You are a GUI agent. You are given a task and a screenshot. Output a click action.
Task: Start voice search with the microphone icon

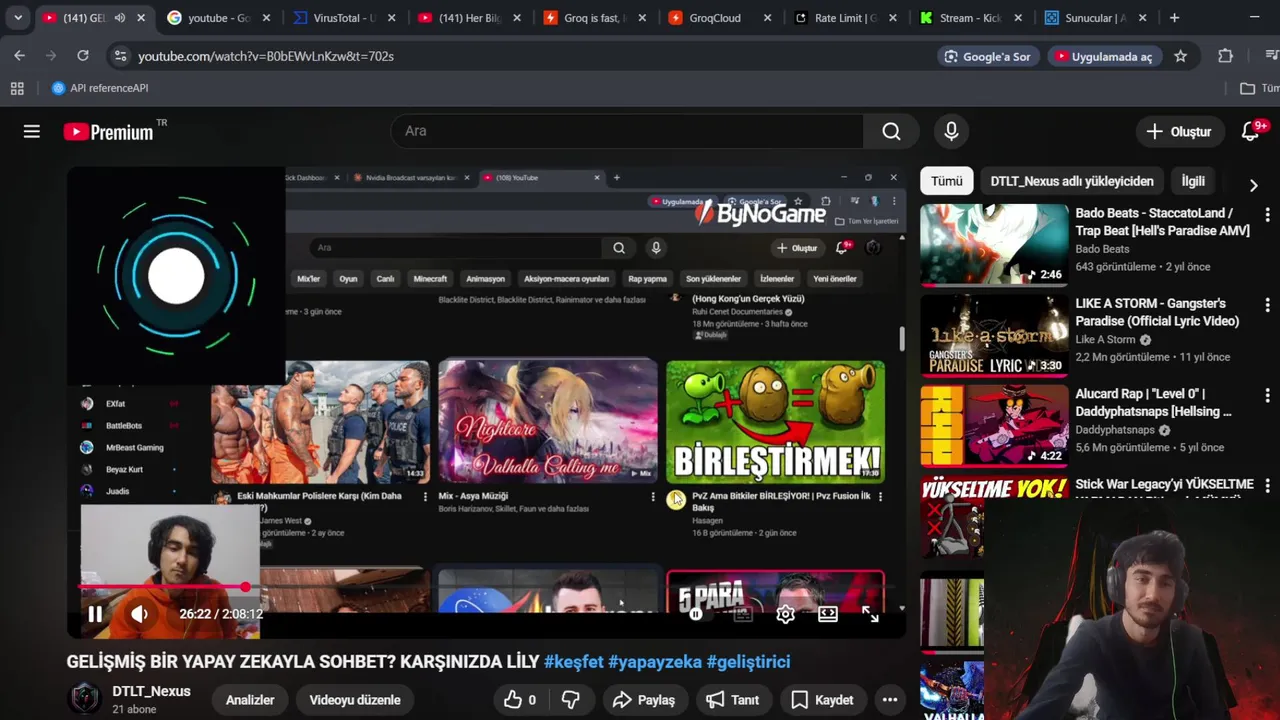point(951,131)
